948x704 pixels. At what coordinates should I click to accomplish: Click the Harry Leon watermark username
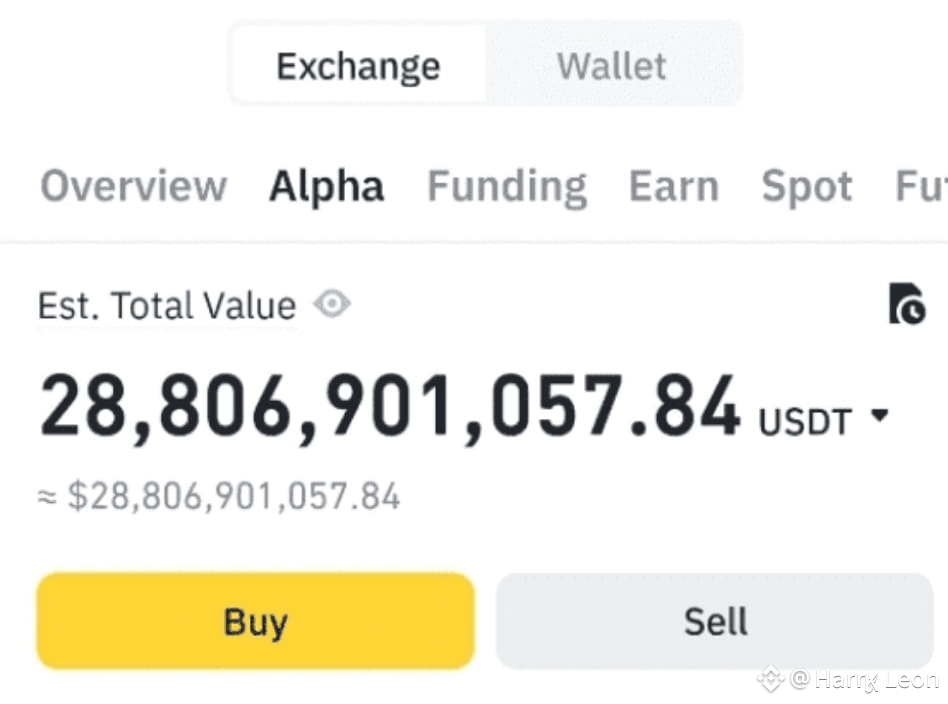click(x=876, y=680)
